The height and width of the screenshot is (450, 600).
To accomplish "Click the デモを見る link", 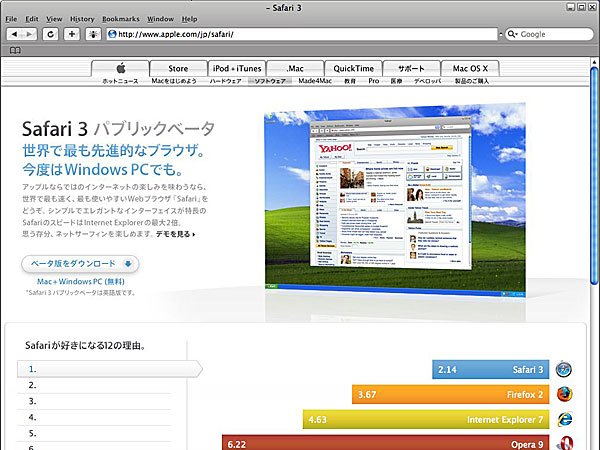I will coord(175,234).
